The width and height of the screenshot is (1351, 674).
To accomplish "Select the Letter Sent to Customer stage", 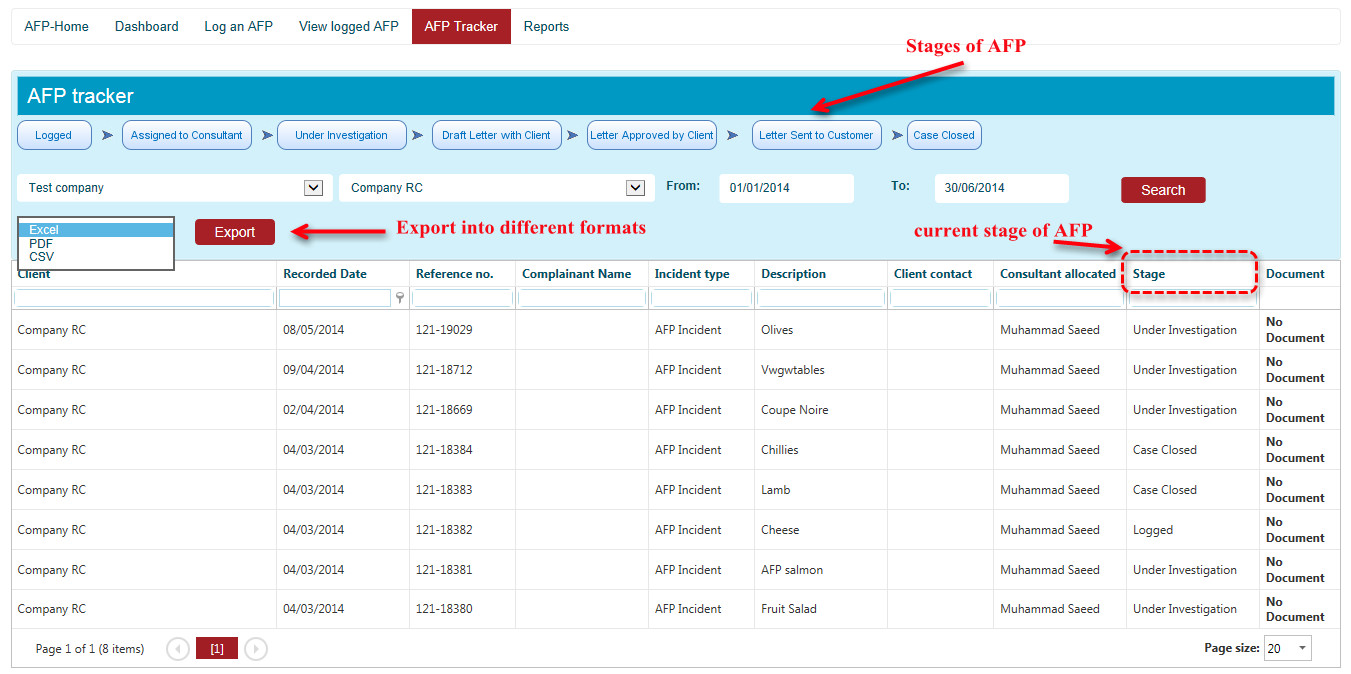I will [x=816, y=135].
